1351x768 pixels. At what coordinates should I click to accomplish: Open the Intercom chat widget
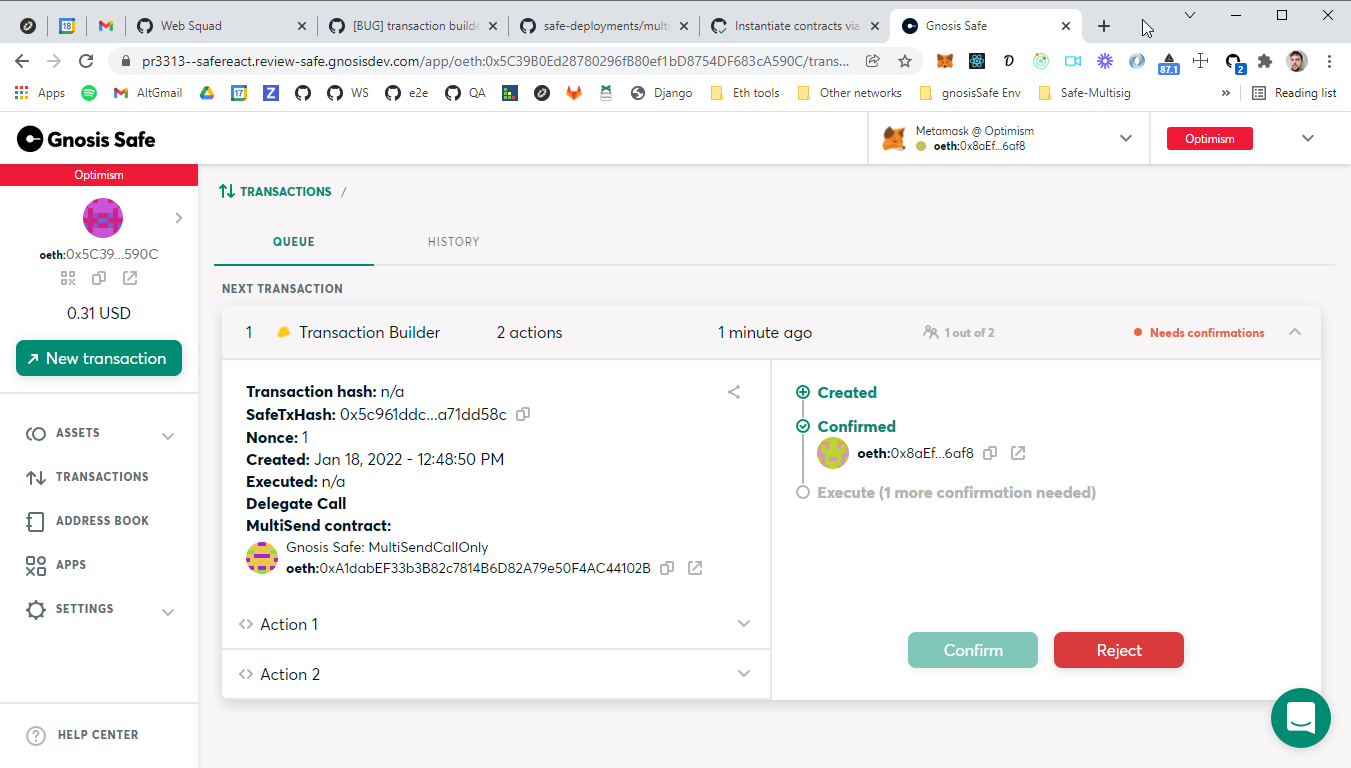1301,718
